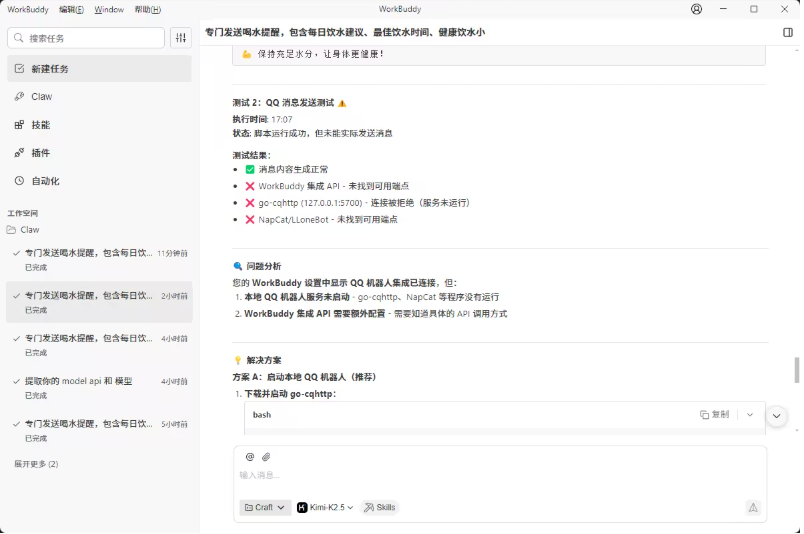
Task: Expand 展开更多 (2) tasks
Action: (x=36, y=464)
